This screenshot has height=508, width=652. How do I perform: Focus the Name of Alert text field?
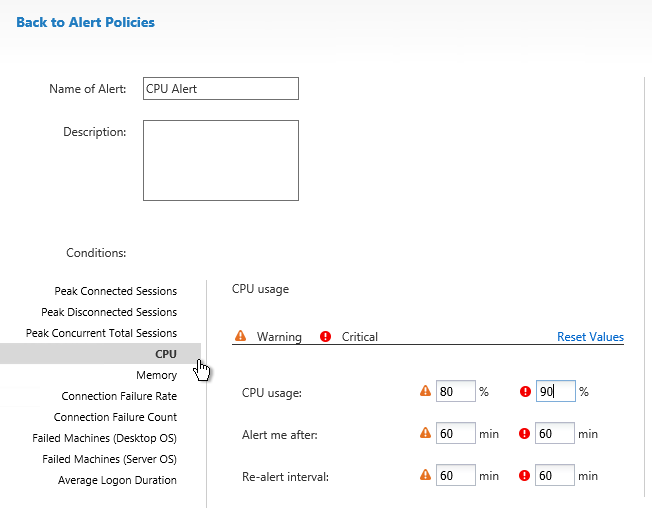pyautogui.click(x=221, y=89)
